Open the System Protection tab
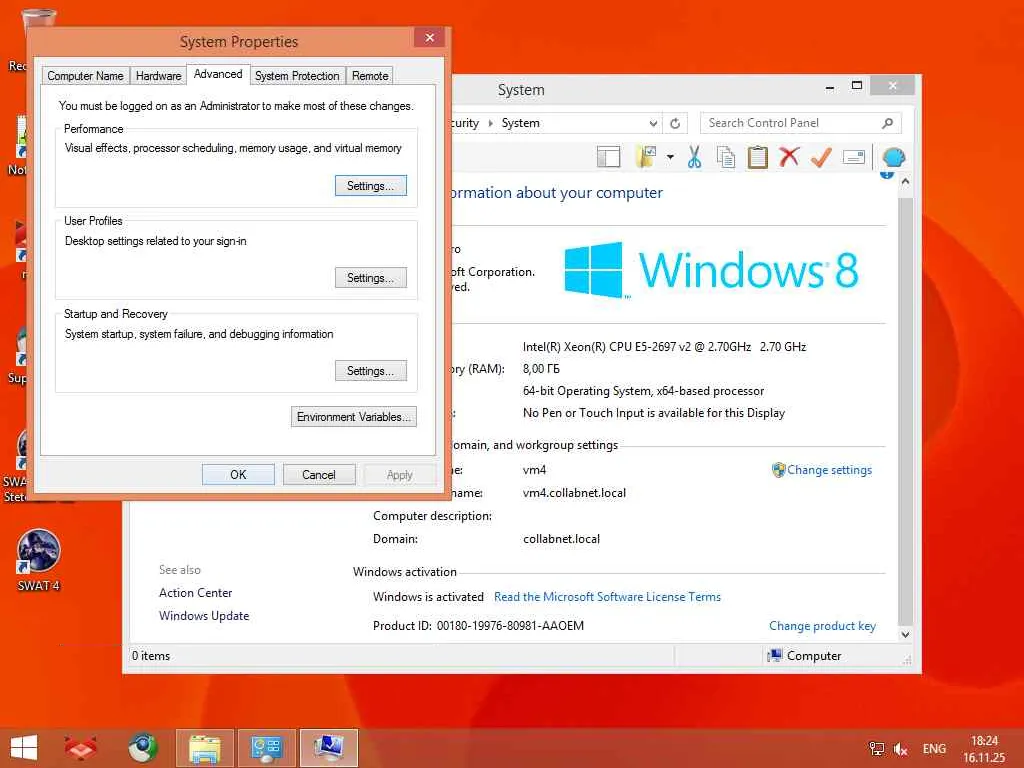This screenshot has width=1024, height=768. [297, 76]
